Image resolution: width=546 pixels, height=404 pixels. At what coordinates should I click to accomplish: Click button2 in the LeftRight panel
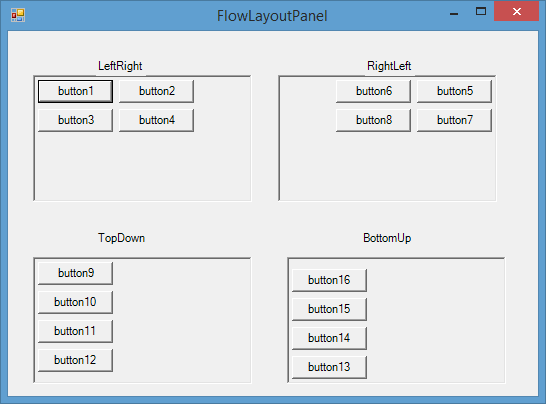click(x=156, y=91)
